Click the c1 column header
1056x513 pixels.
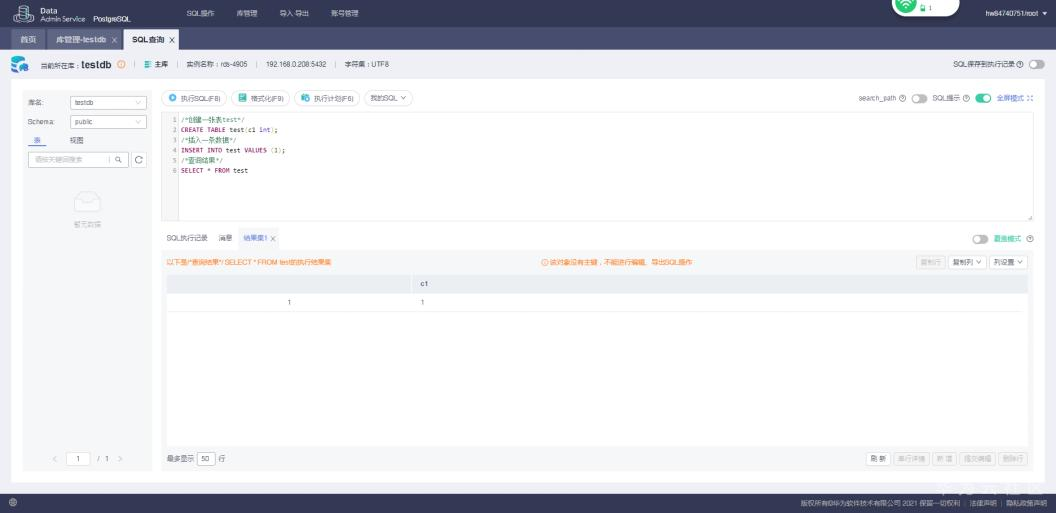coord(720,284)
